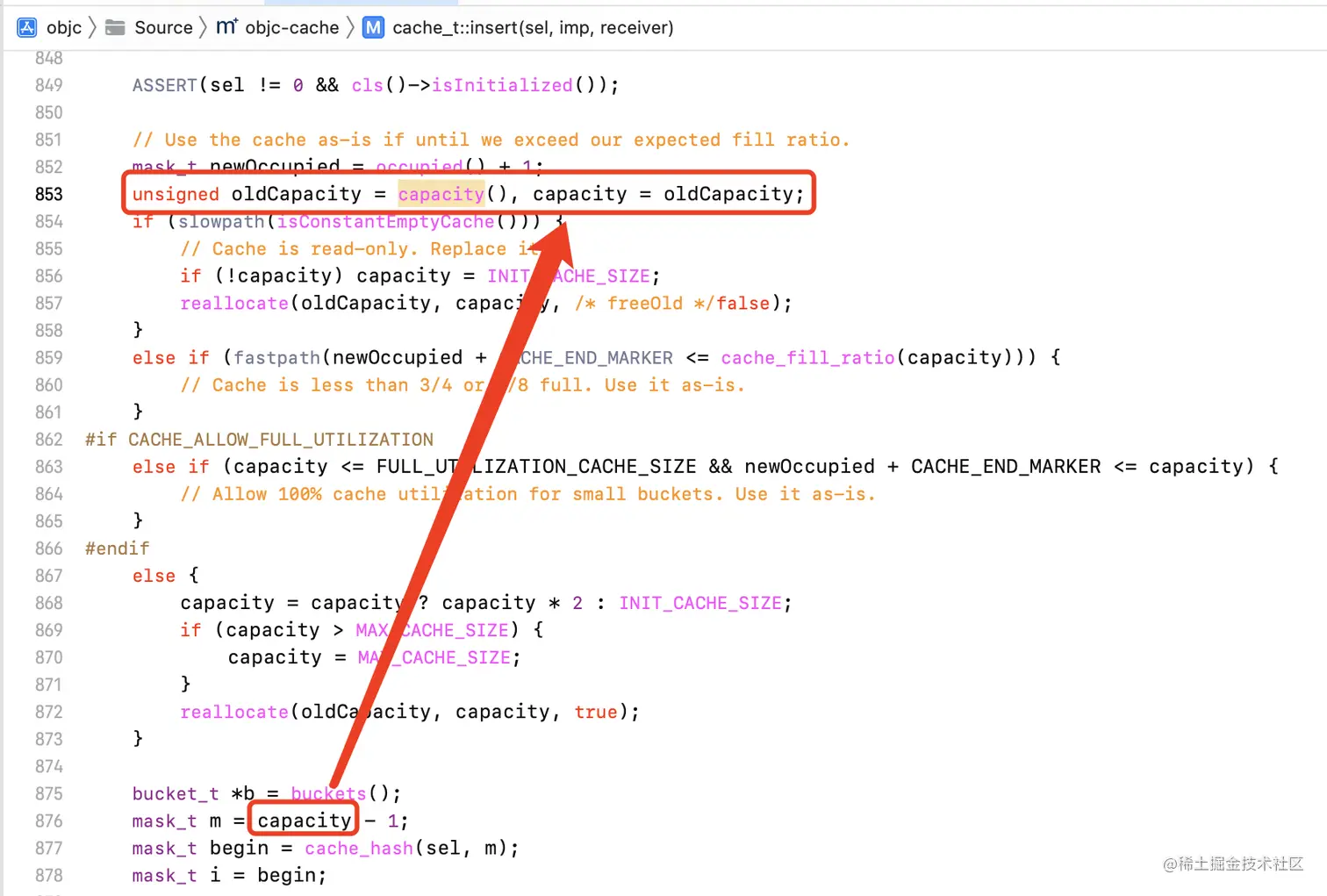The width and height of the screenshot is (1327, 896).
Task: Click mask_t begin on line 877
Action: pyautogui.click(x=201, y=848)
